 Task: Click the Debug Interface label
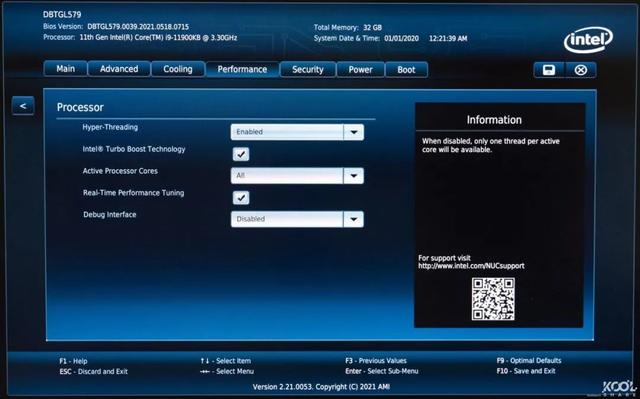click(x=110, y=215)
